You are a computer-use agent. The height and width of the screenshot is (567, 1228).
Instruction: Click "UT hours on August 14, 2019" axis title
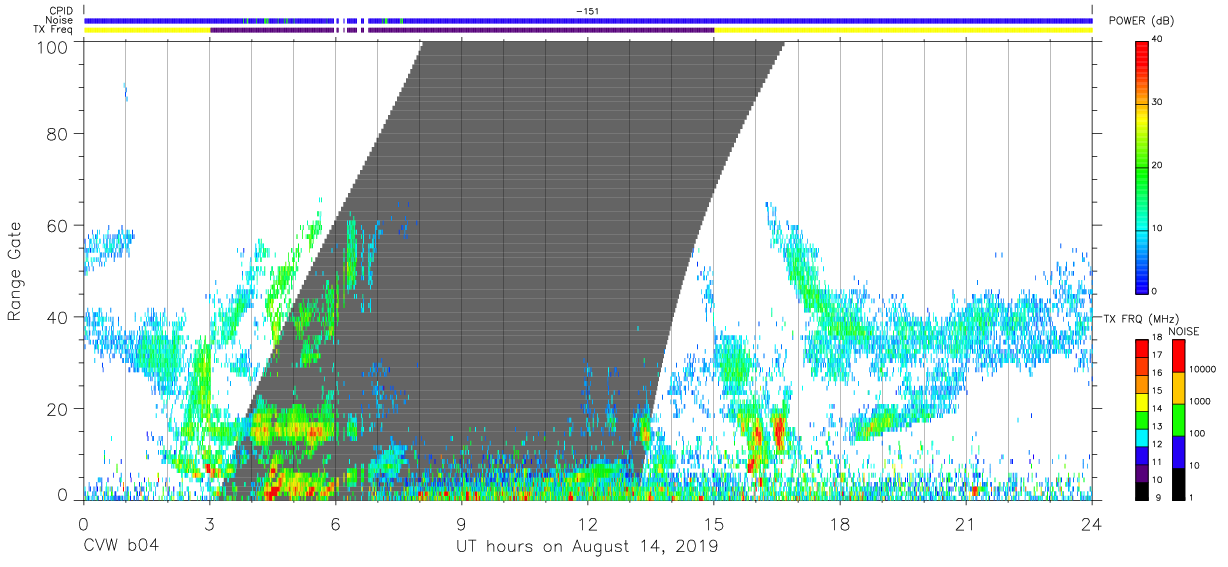click(x=586, y=547)
